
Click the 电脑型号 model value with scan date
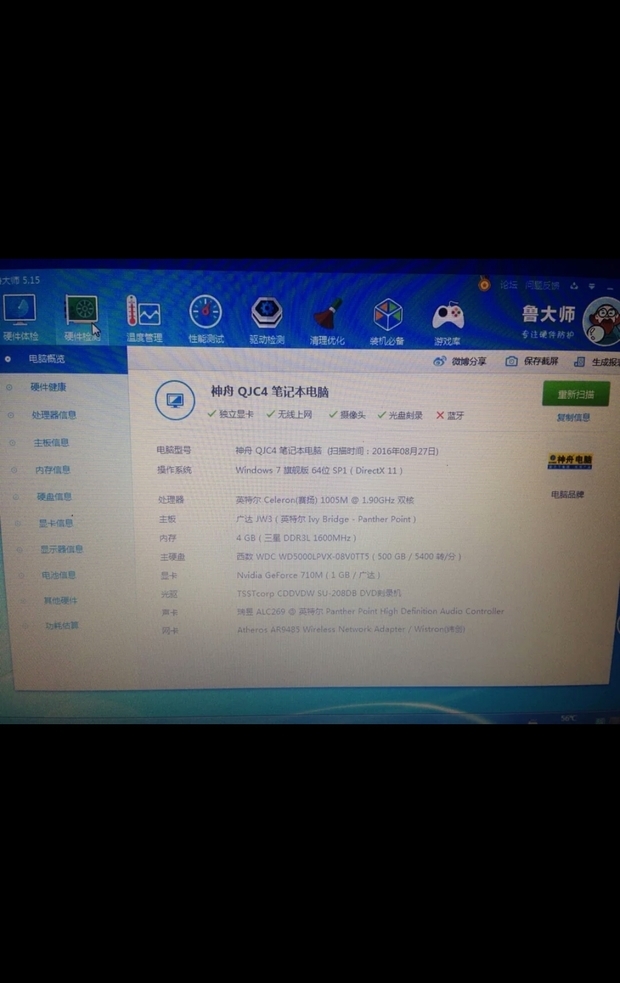coord(337,451)
